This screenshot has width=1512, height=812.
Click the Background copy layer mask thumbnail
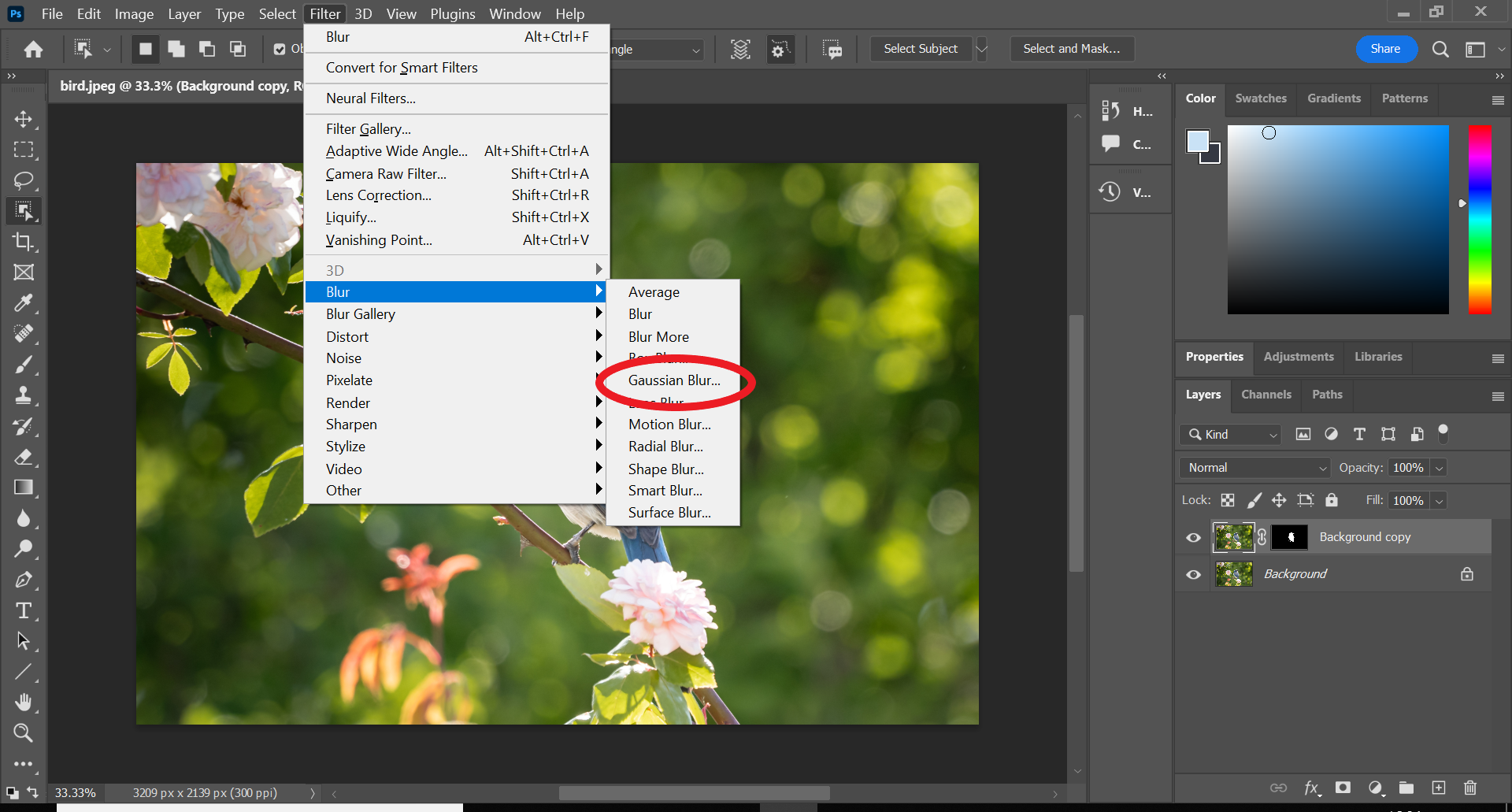point(1290,537)
